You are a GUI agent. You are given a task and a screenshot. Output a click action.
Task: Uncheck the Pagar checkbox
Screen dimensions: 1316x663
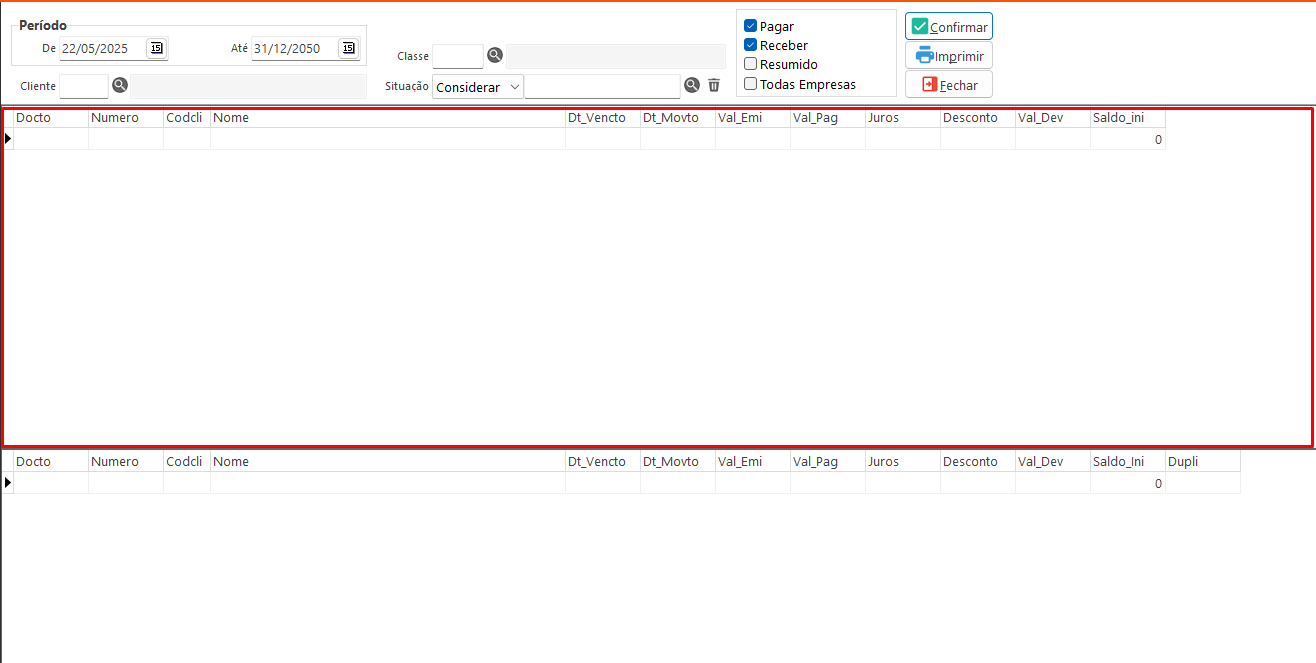tap(751, 27)
